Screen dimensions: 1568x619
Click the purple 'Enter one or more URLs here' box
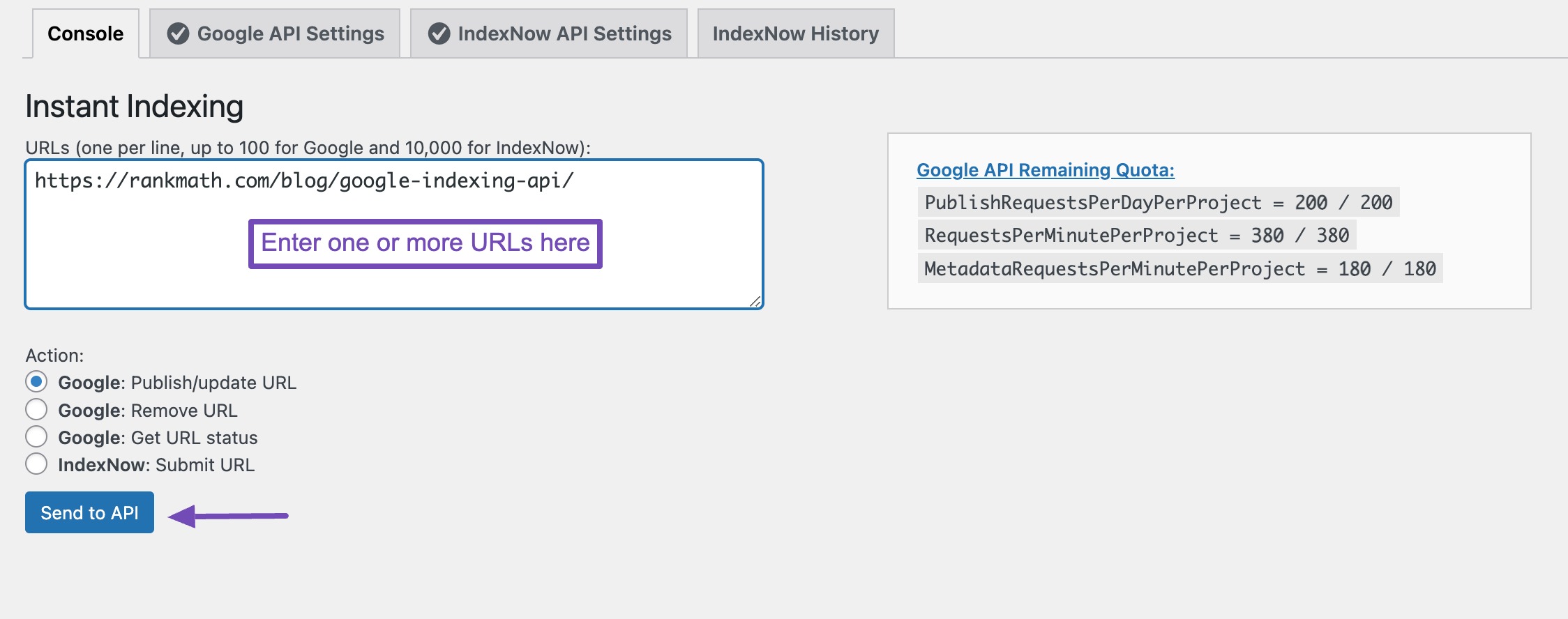pyautogui.click(x=425, y=243)
